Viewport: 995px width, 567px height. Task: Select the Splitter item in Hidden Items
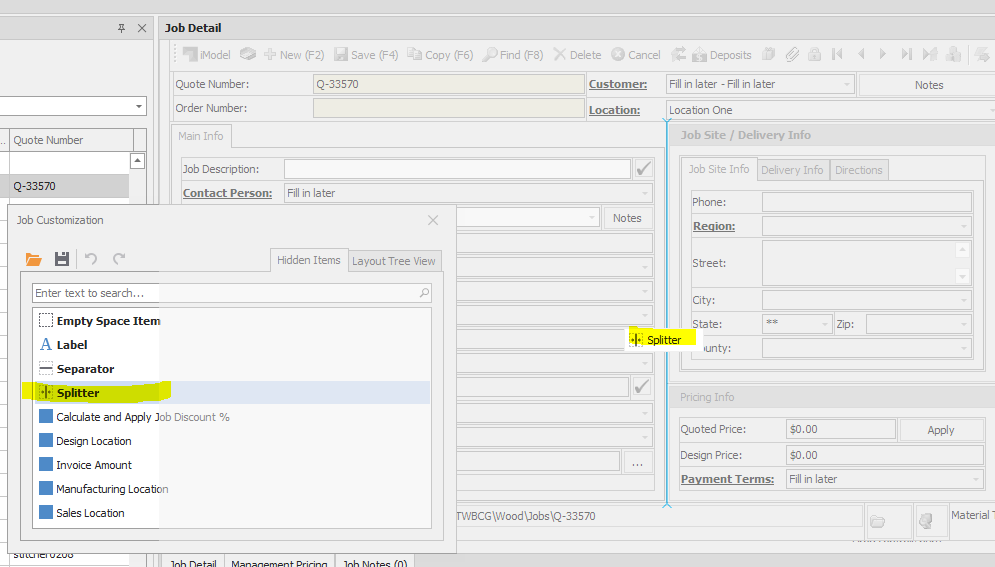[x=78, y=393]
